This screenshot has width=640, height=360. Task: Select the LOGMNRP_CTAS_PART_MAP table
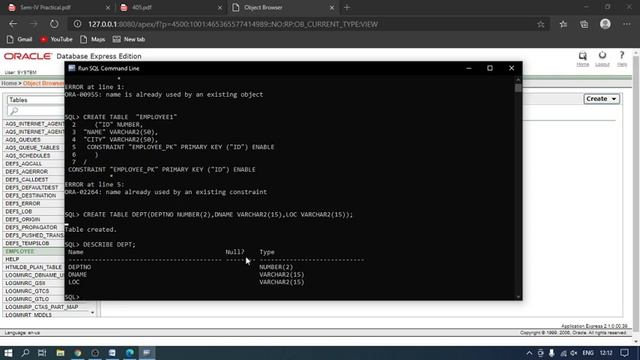[x=42, y=307]
